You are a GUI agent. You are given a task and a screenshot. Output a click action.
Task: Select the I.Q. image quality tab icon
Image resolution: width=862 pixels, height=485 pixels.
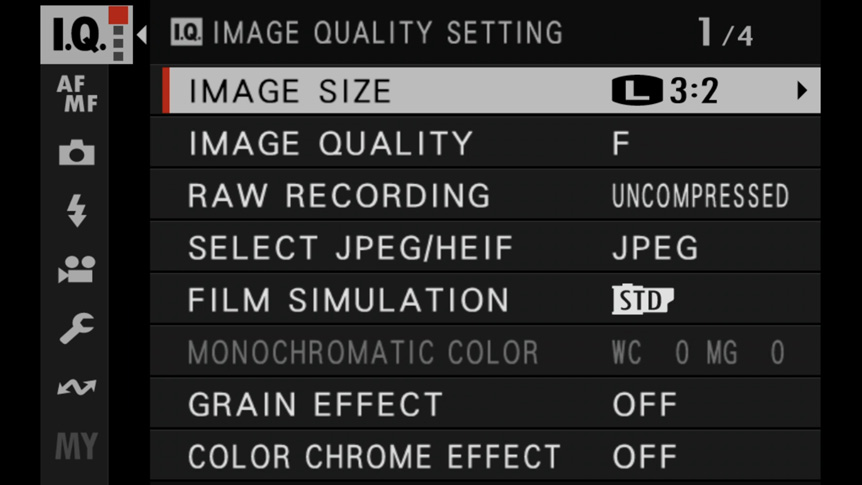click(x=86, y=34)
